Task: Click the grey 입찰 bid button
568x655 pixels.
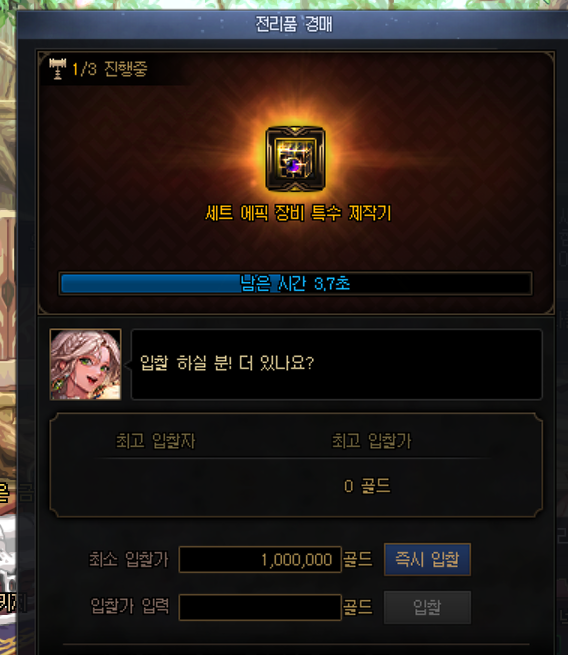Action: [x=427, y=607]
